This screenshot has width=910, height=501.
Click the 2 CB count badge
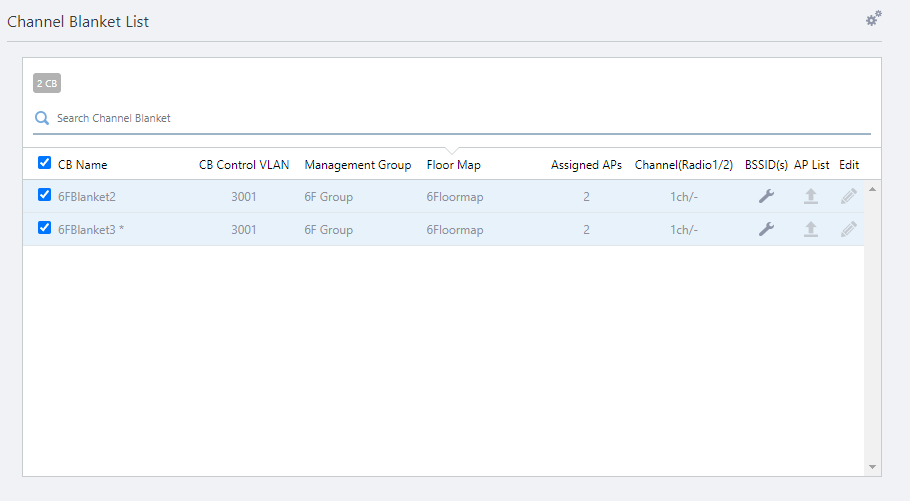(x=47, y=84)
